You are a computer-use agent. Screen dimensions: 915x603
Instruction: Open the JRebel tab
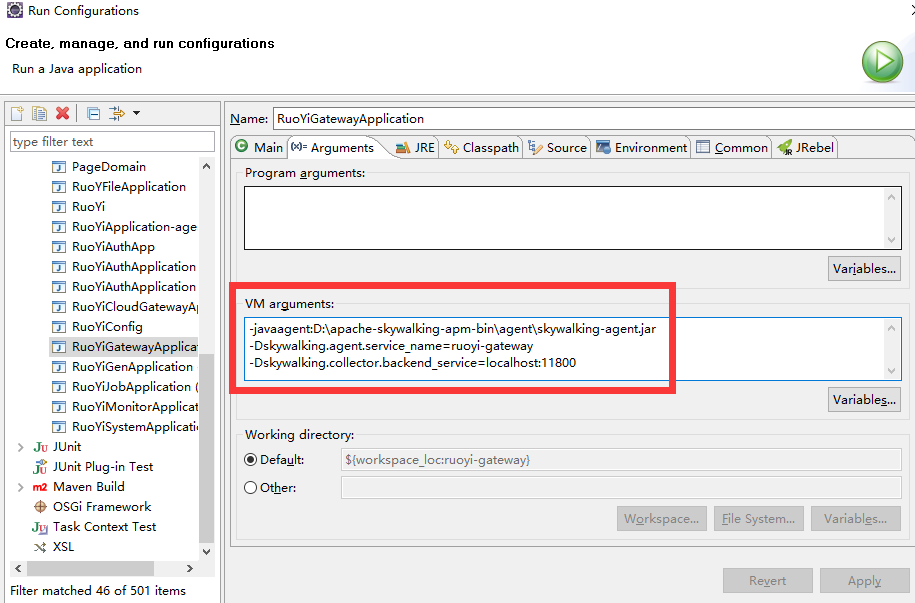click(806, 147)
